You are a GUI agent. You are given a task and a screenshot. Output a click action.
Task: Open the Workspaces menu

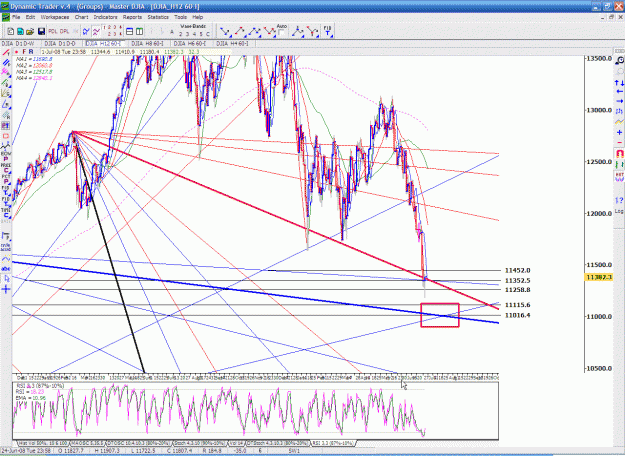click(x=55, y=17)
